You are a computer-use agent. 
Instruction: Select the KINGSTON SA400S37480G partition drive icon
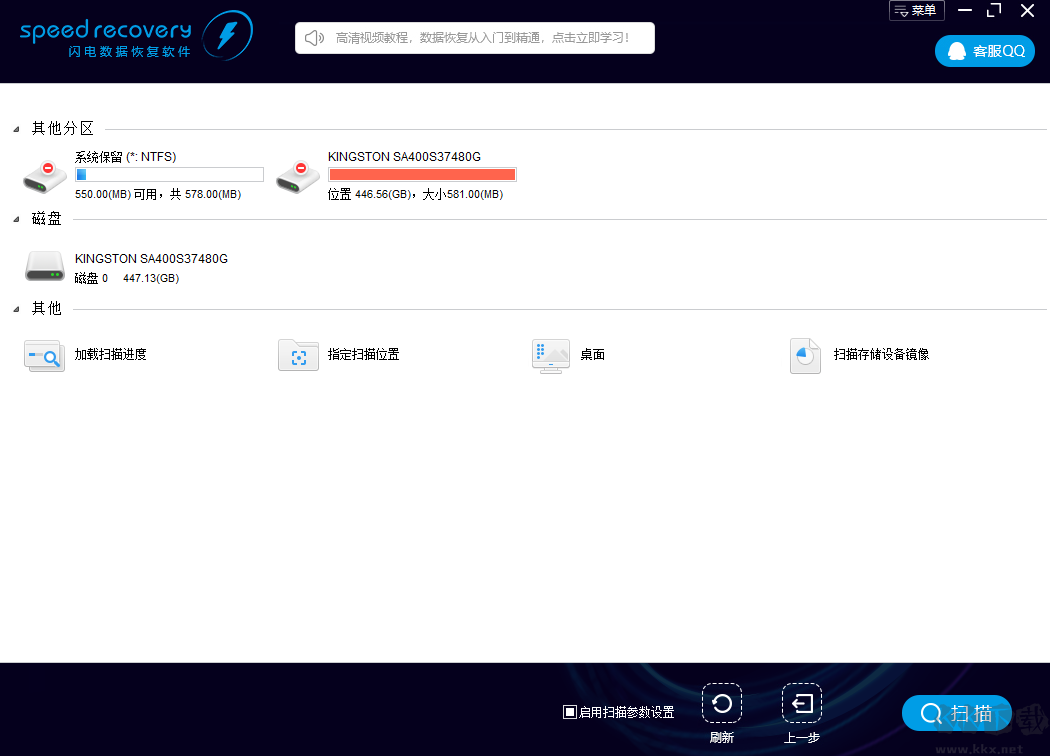coord(298,177)
